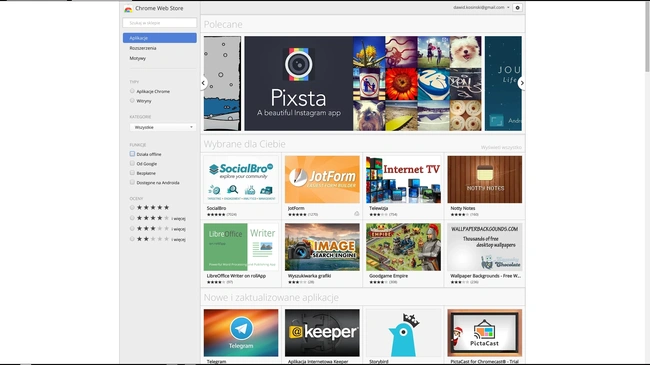Click Nowe i zaktualizowane aplikacje heading

[x=271, y=297]
